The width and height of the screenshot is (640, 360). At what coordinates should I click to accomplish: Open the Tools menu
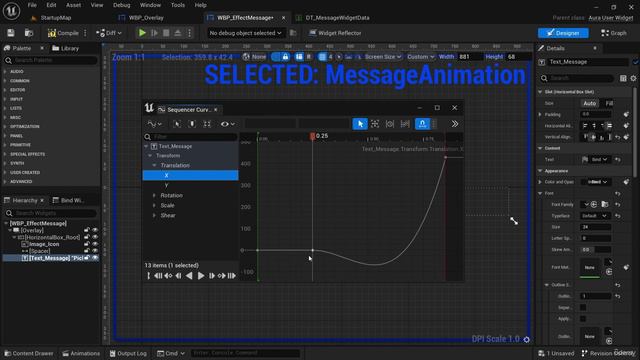178,5
